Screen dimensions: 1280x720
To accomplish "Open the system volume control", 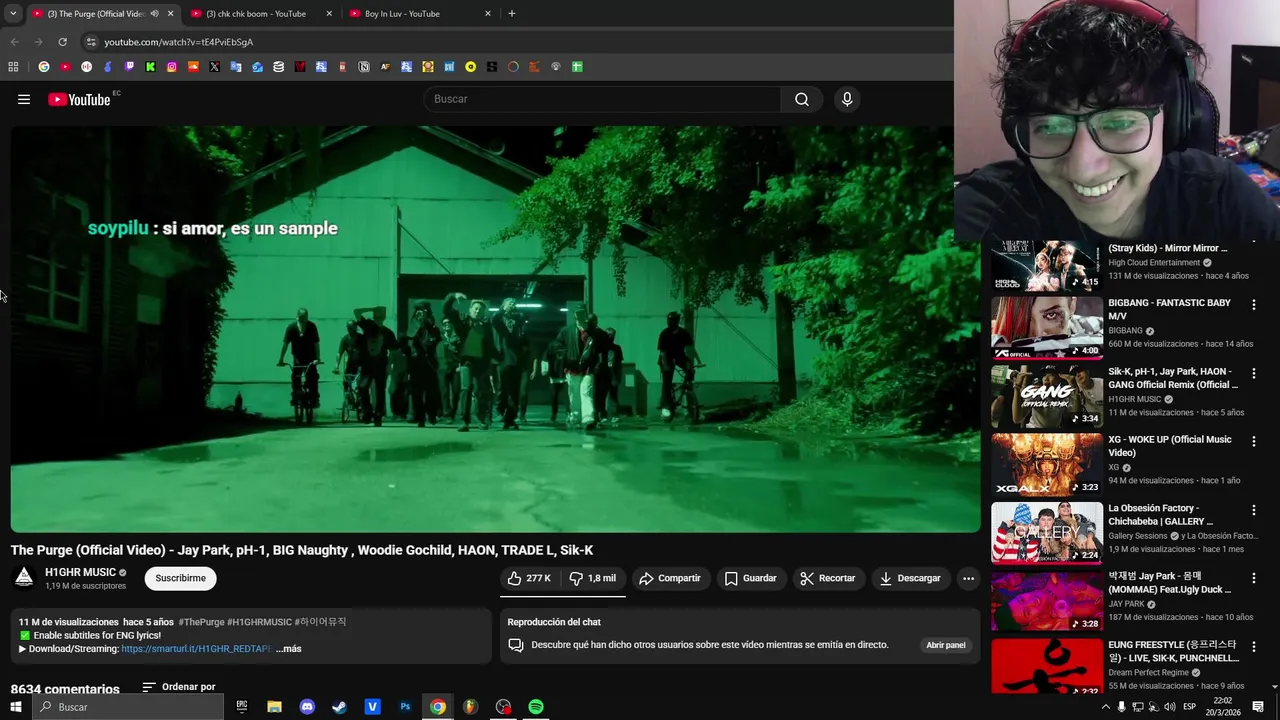I will coord(1169,707).
